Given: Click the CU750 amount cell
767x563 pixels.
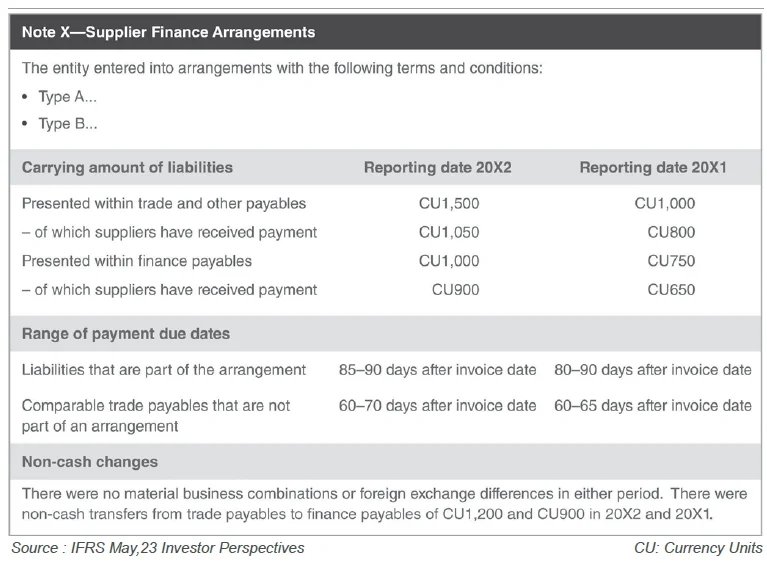Looking at the screenshot, I should point(671,262).
